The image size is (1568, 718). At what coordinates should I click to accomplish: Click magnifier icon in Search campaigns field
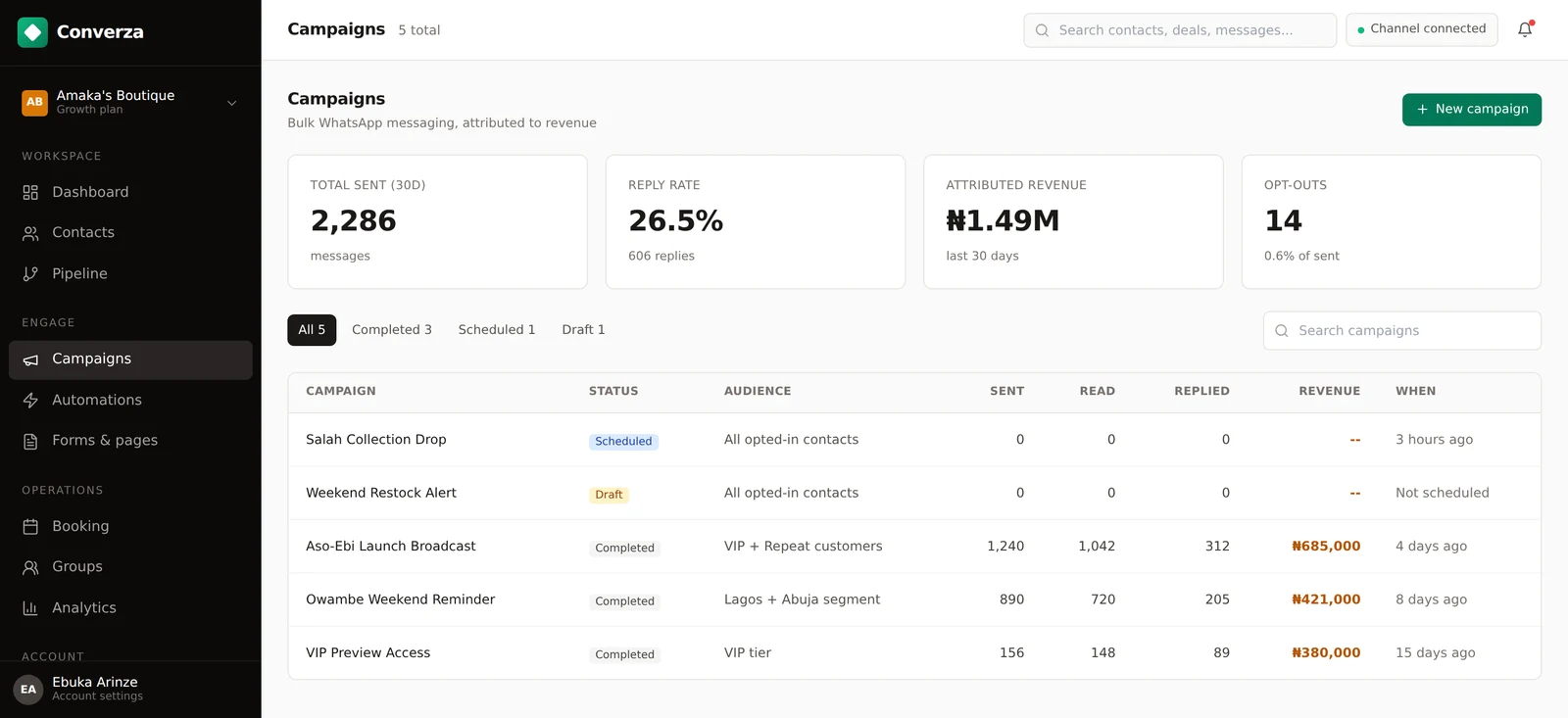click(1281, 331)
